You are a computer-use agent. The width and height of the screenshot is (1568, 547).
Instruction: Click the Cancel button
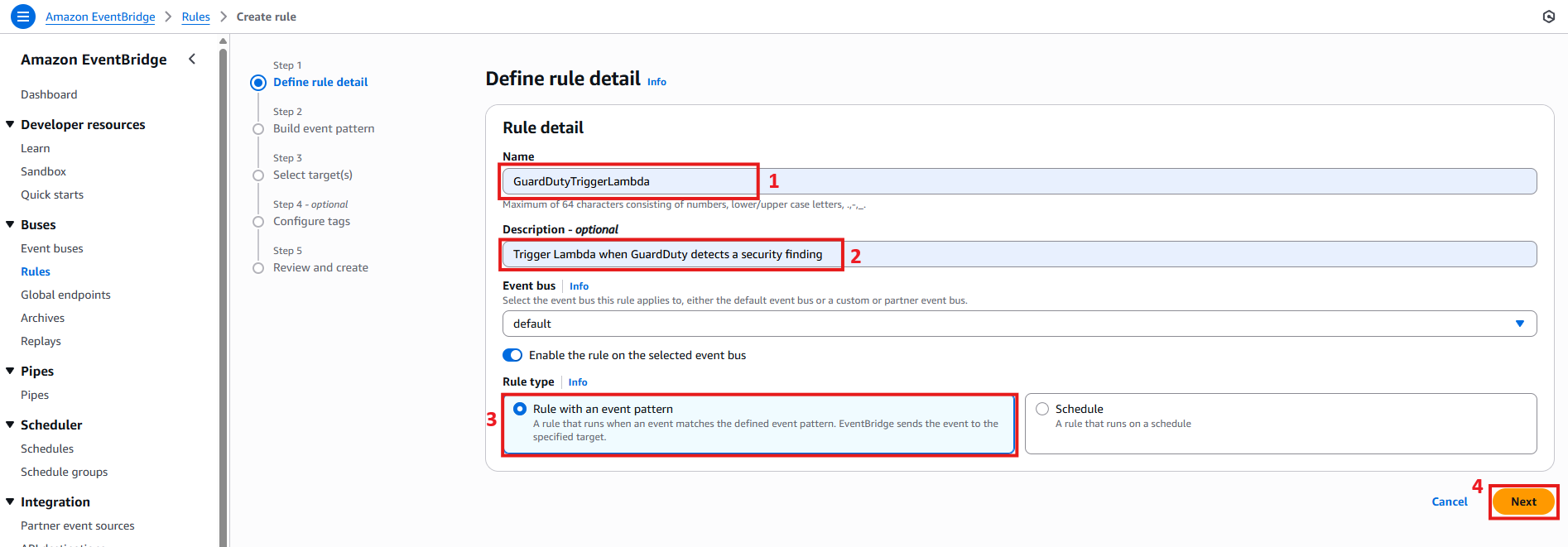pyautogui.click(x=1450, y=501)
